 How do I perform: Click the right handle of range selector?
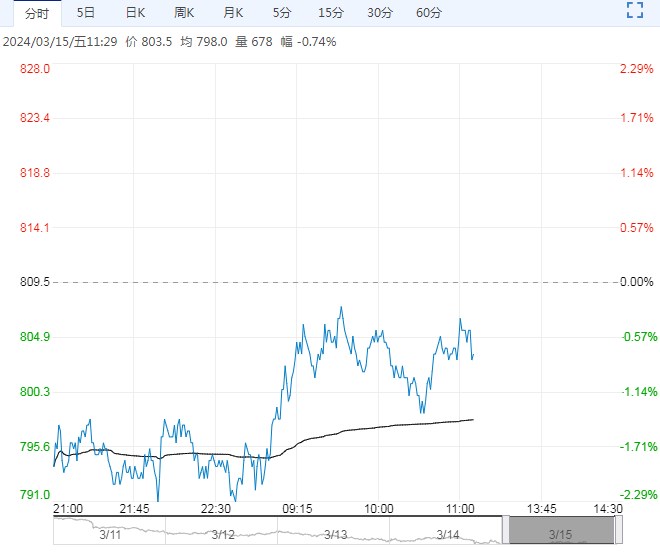(617, 530)
